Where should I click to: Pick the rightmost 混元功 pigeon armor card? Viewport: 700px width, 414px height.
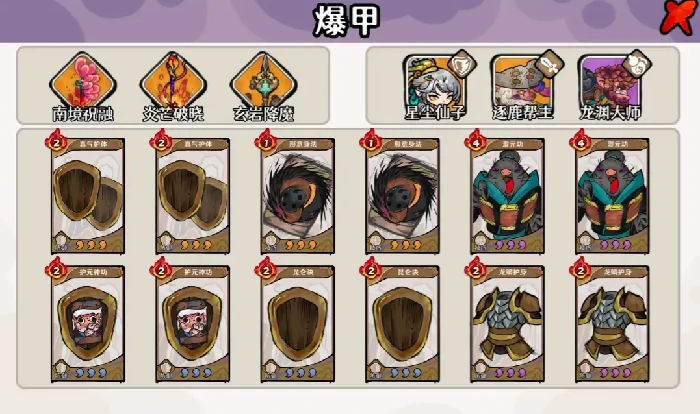pyautogui.click(x=612, y=196)
